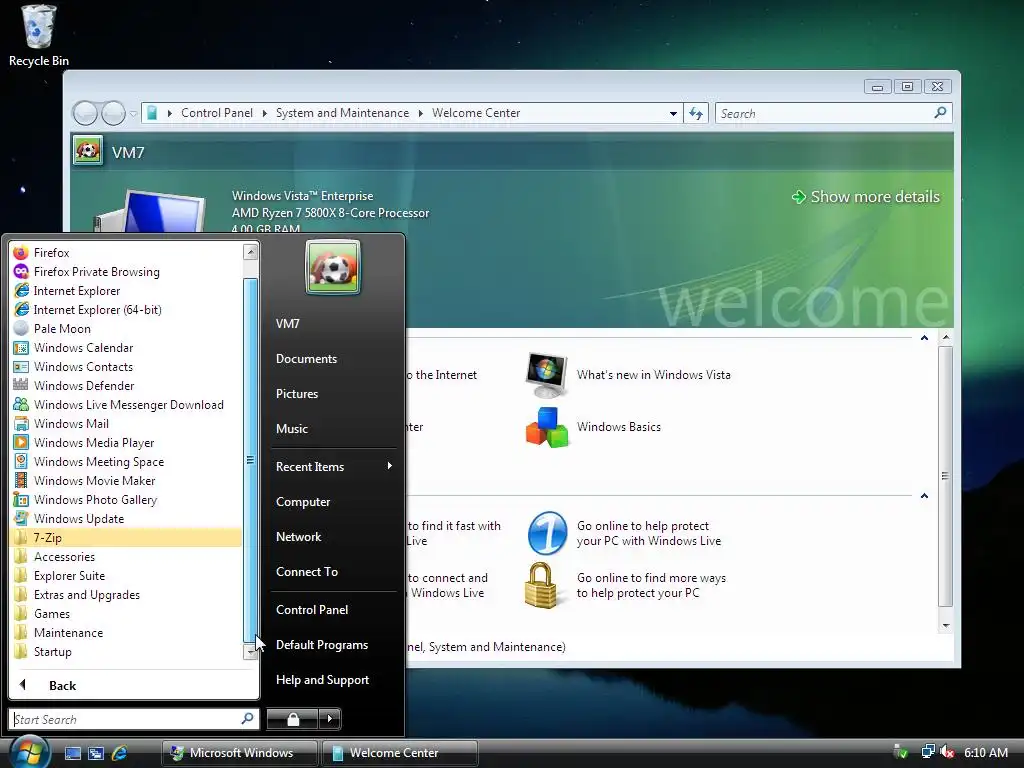Expand the Accessories folder
The height and width of the screenshot is (768, 1024).
click(x=126, y=556)
